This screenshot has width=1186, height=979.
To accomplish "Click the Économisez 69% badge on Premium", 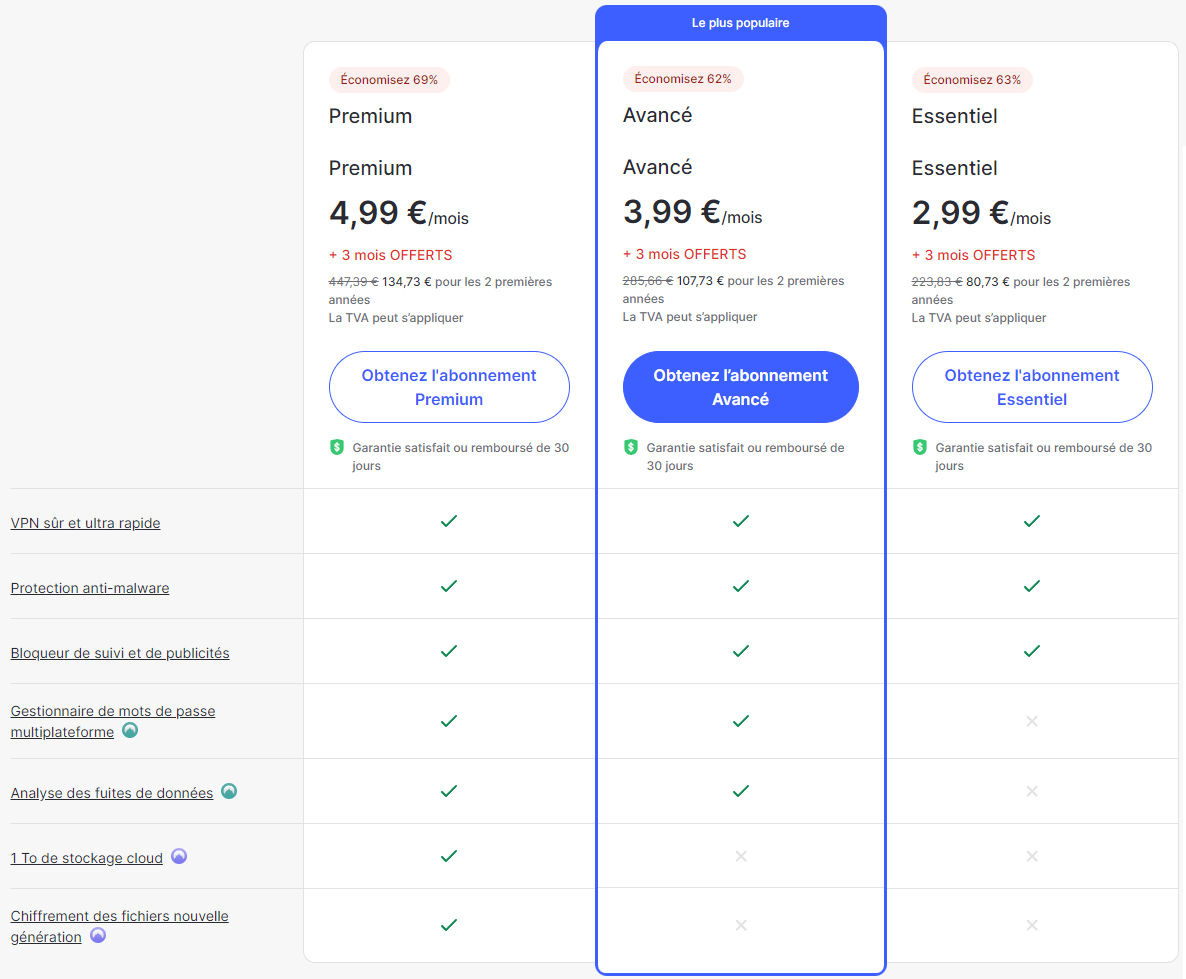I will coord(389,79).
